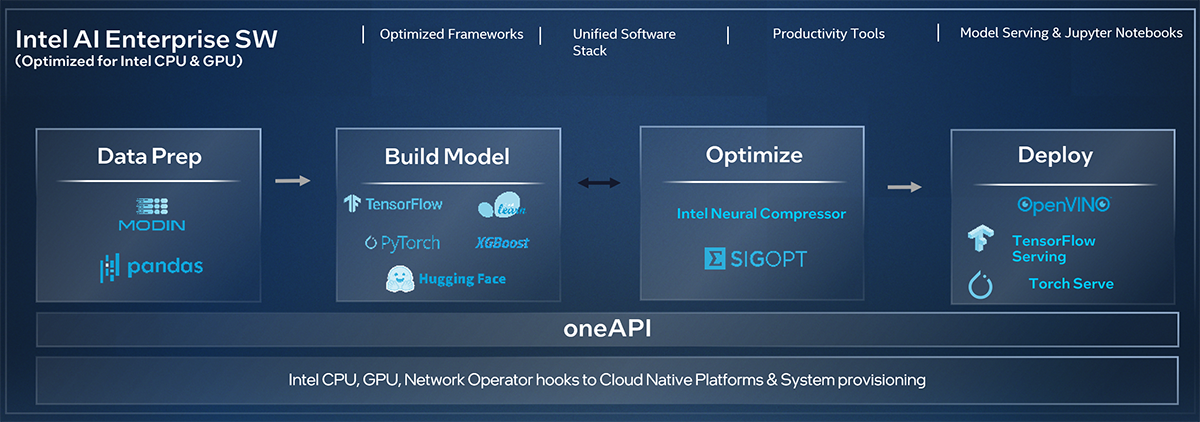This screenshot has width=1200, height=422.
Task: Click Unified Software Stack header item
Action: pos(624,42)
